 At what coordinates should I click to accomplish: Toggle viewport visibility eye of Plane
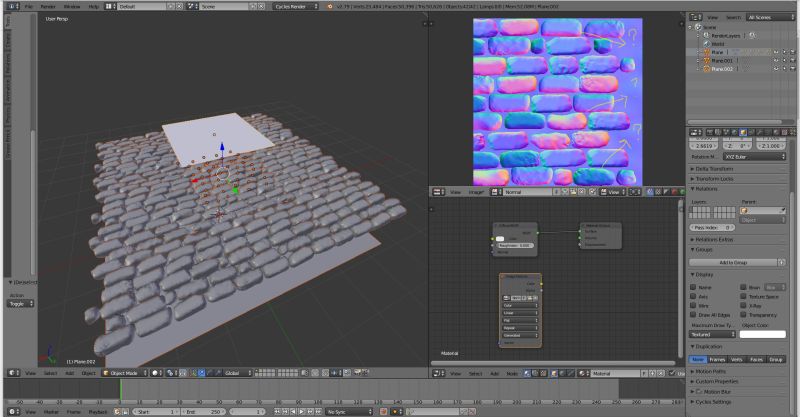pyautogui.click(x=776, y=52)
